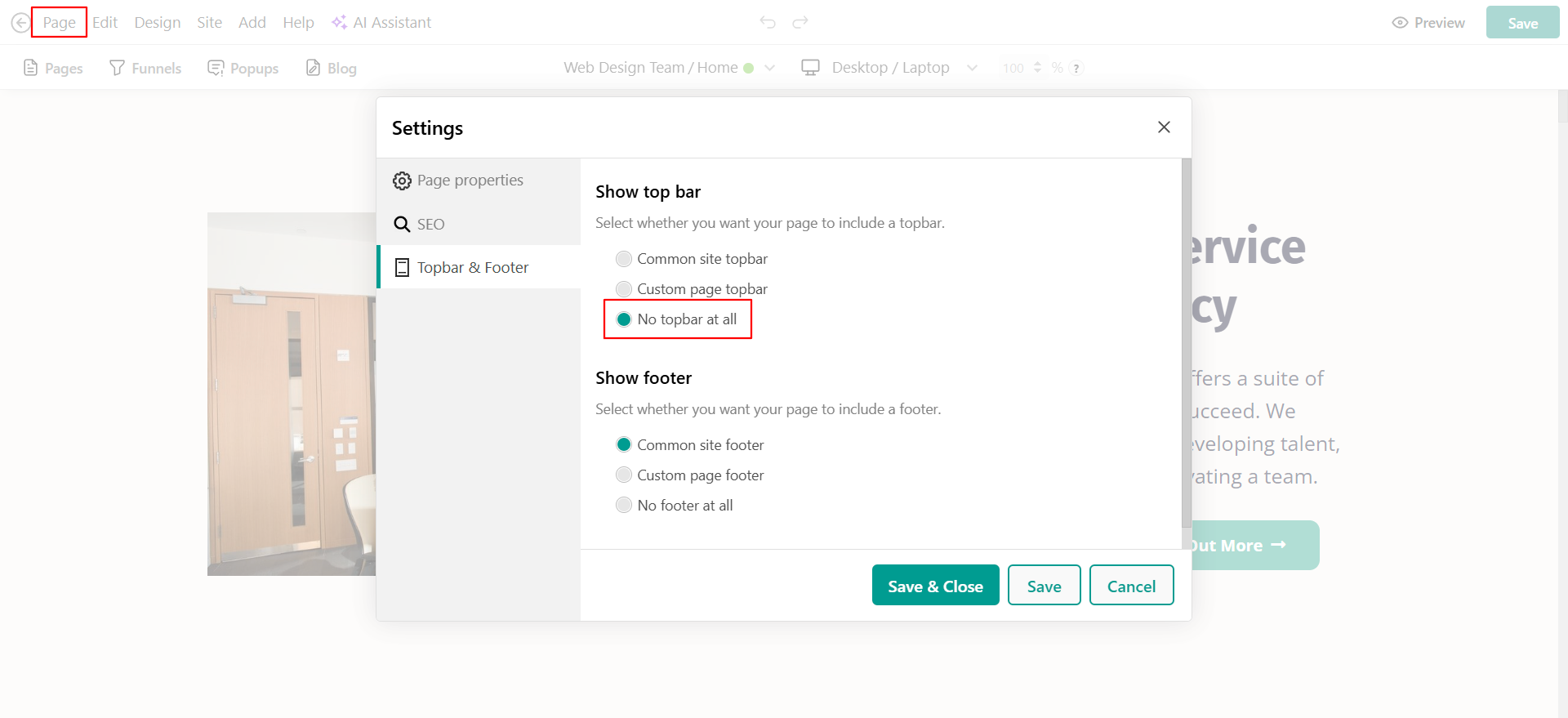Open the Edit menu
This screenshot has width=1568, height=718.
tap(105, 22)
